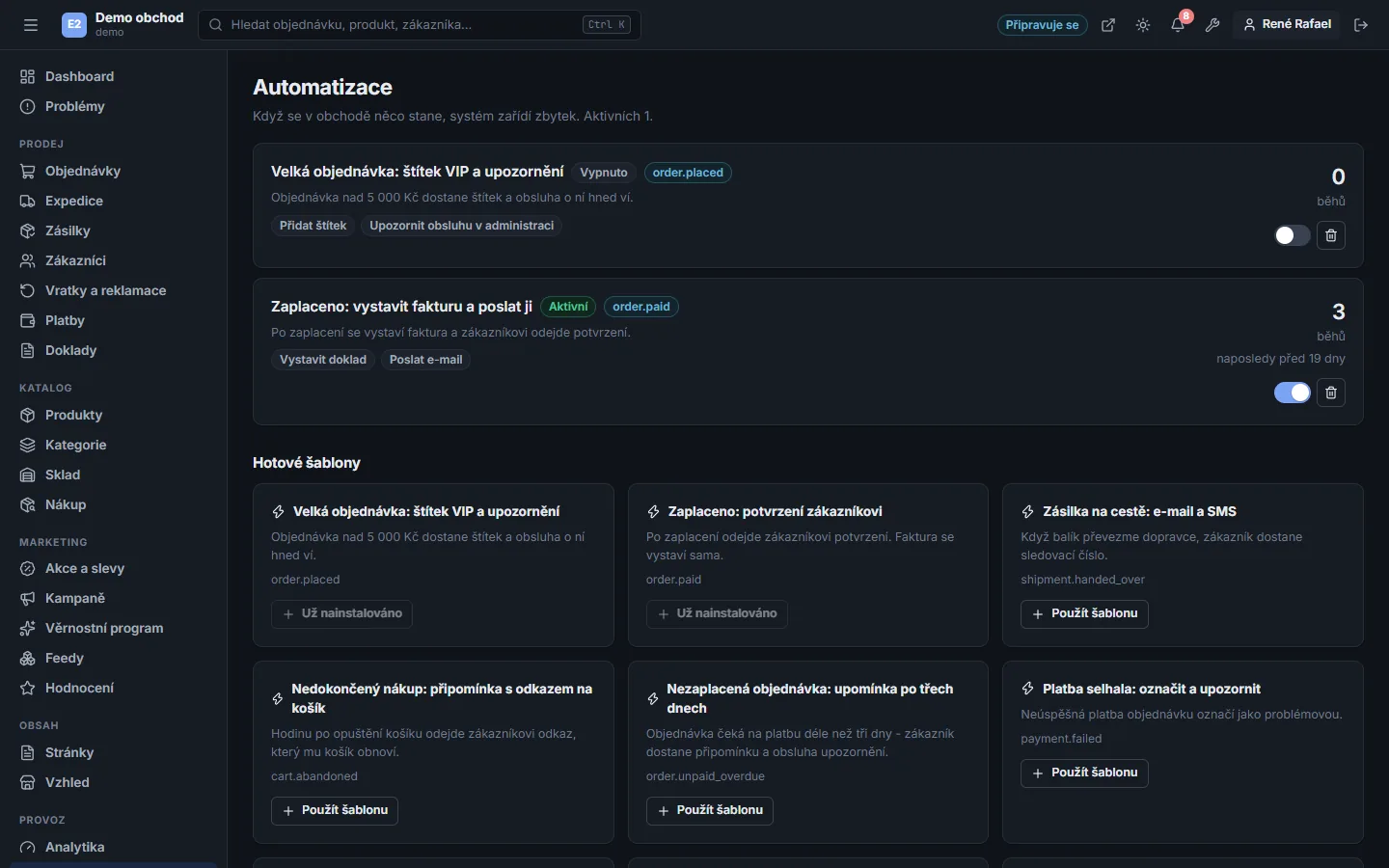1389x868 pixels.
Task: Delete the Zaplaceno automation via trash icon
Action: click(1331, 393)
